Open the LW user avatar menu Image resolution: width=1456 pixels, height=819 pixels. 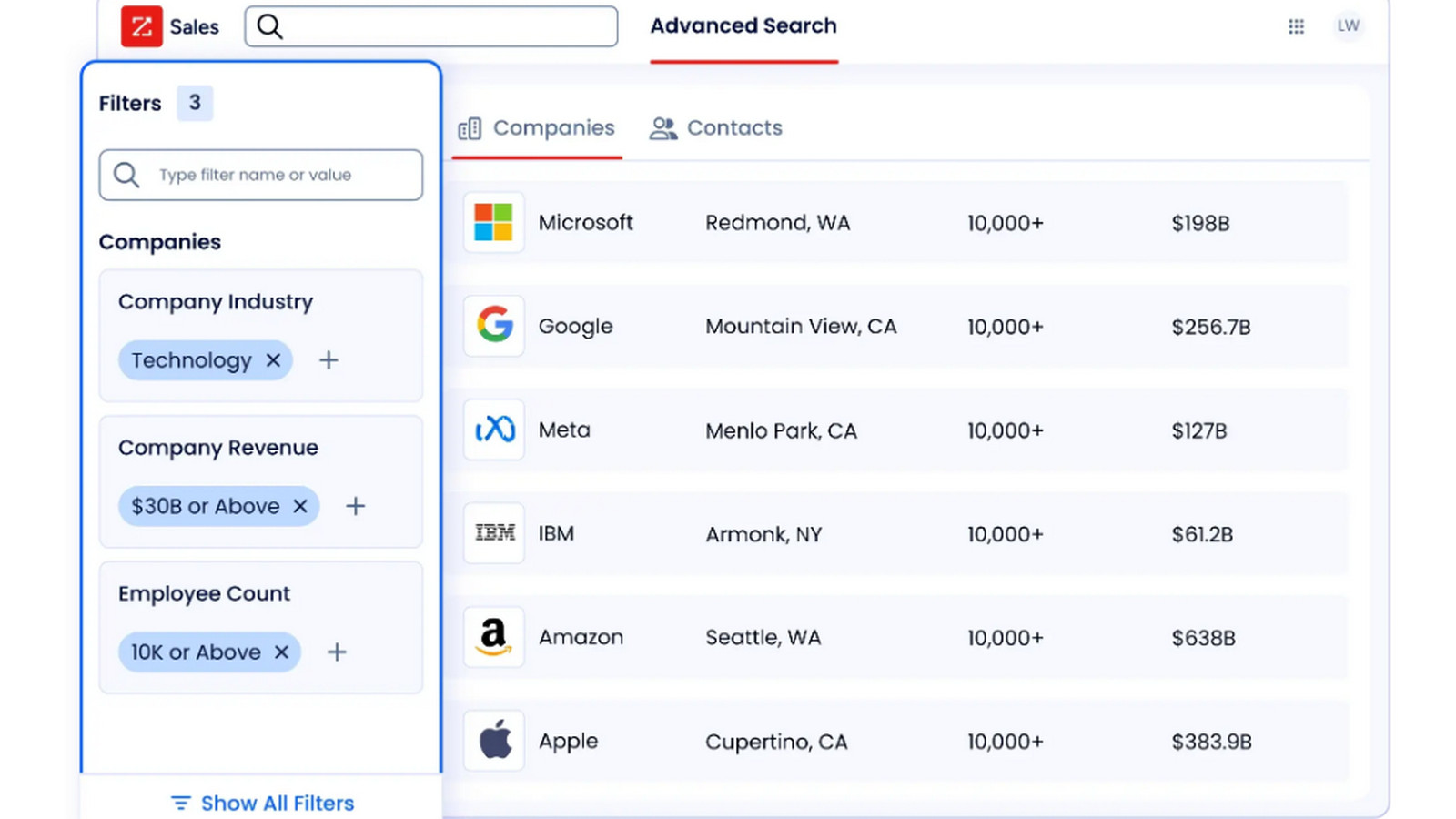click(x=1348, y=25)
